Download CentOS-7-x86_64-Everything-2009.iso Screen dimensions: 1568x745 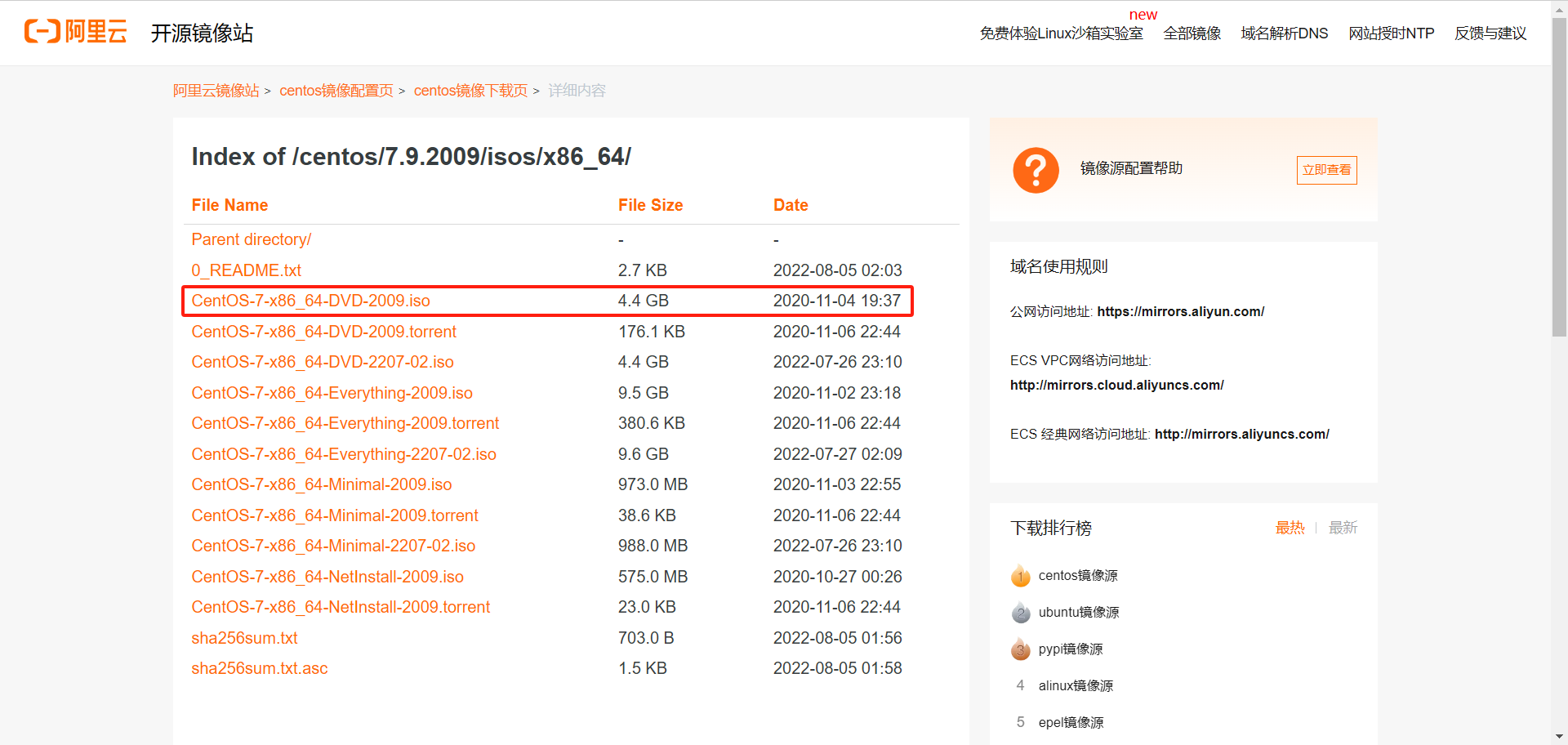tap(332, 393)
